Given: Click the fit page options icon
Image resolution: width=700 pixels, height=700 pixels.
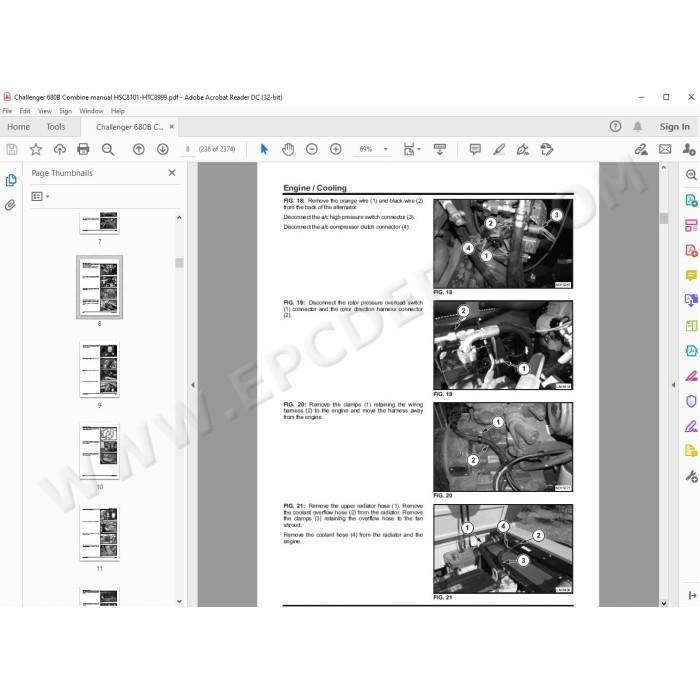Looking at the screenshot, I should (411, 149).
